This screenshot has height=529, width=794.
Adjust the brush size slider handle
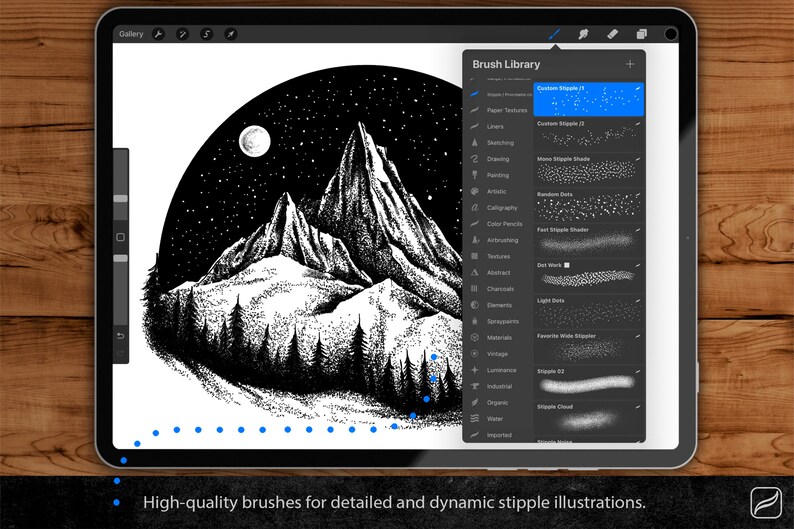(x=121, y=198)
